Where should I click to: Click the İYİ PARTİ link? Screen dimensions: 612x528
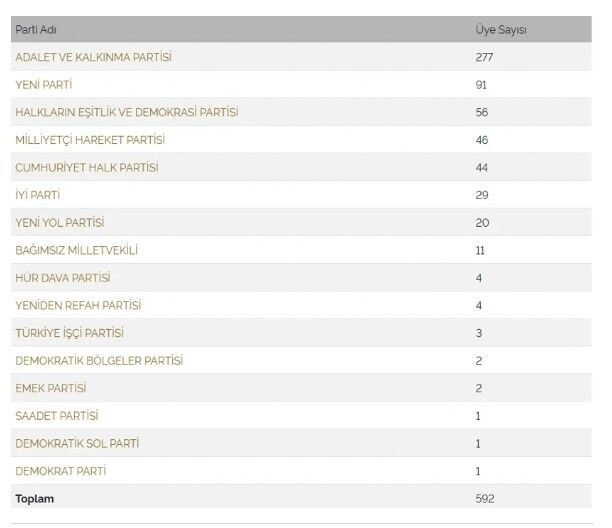[37, 195]
